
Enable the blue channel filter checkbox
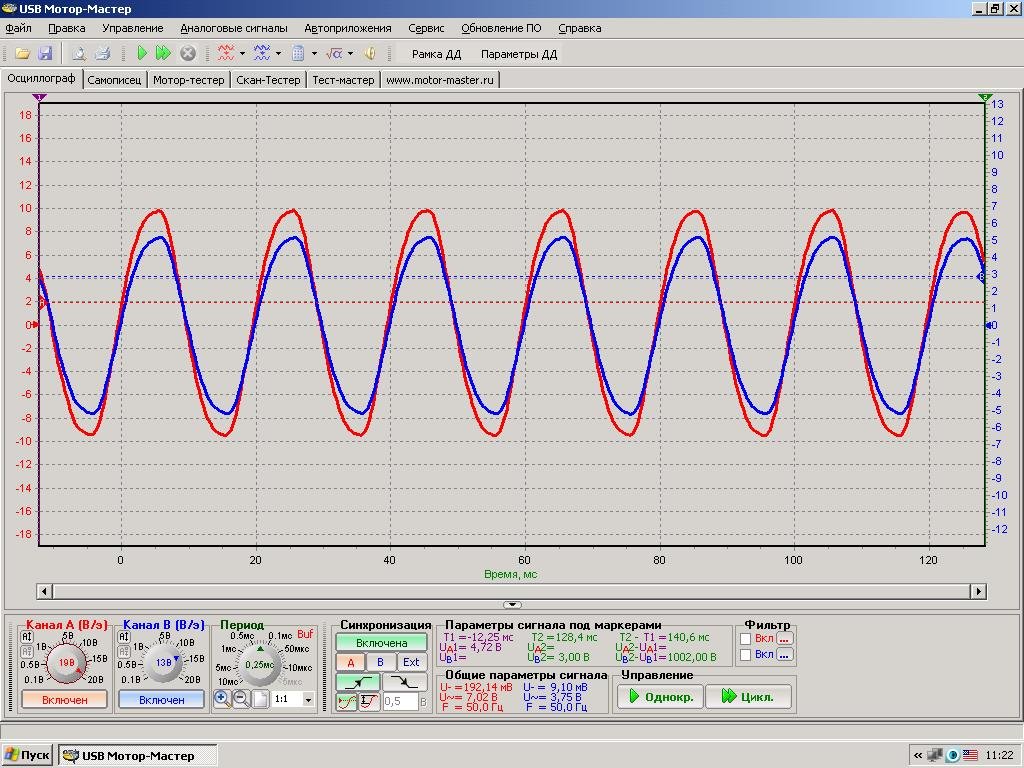click(x=745, y=654)
